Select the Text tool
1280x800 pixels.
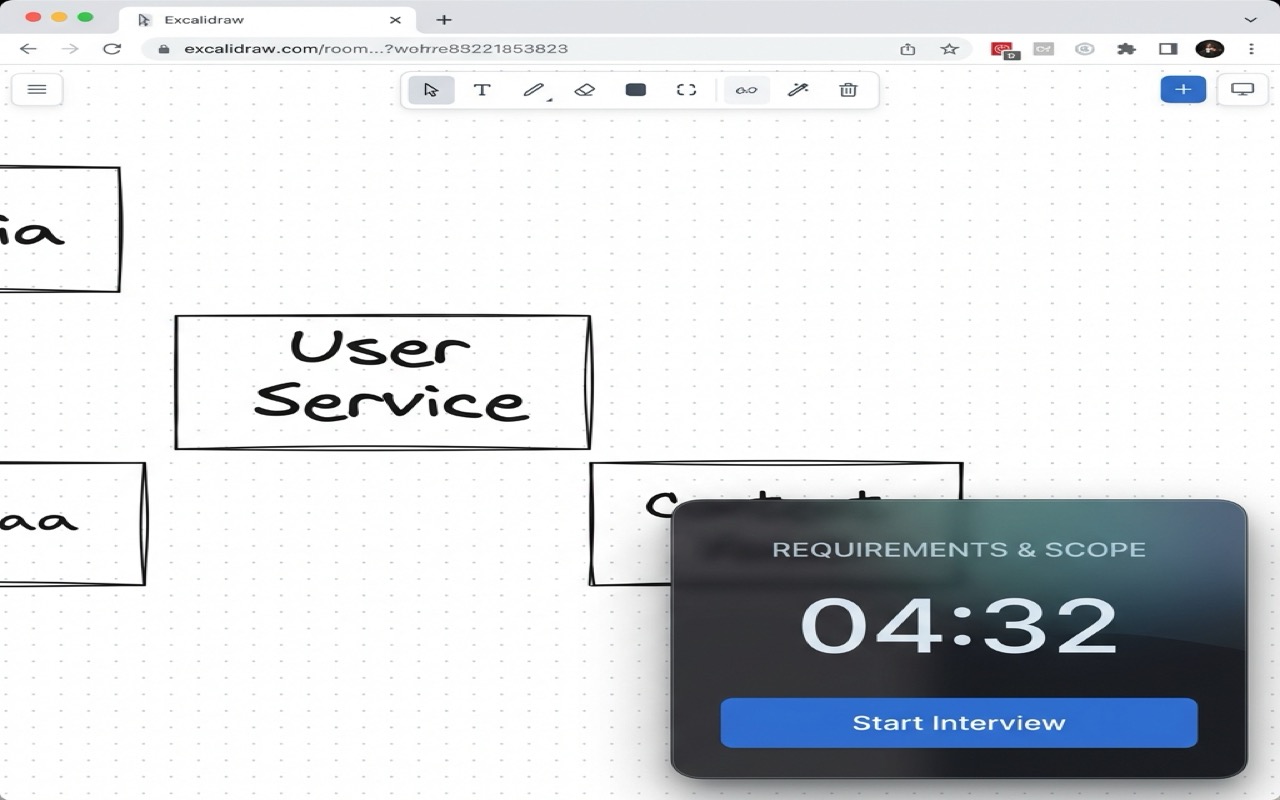tap(482, 89)
